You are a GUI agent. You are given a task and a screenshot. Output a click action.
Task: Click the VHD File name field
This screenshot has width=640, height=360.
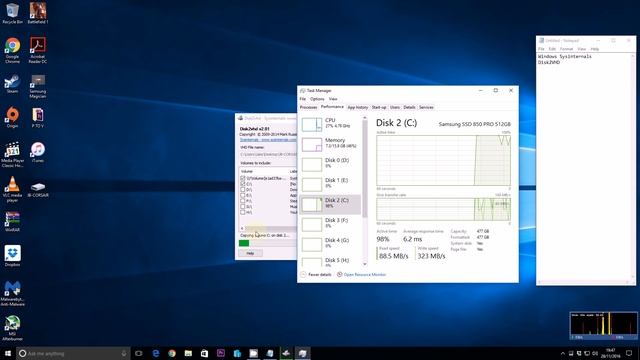[x=268, y=154]
